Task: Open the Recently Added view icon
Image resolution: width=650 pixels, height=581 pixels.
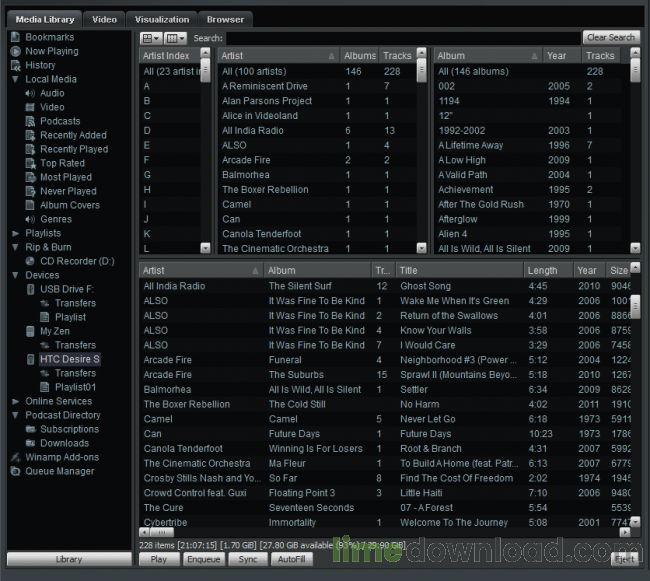Action: point(30,136)
